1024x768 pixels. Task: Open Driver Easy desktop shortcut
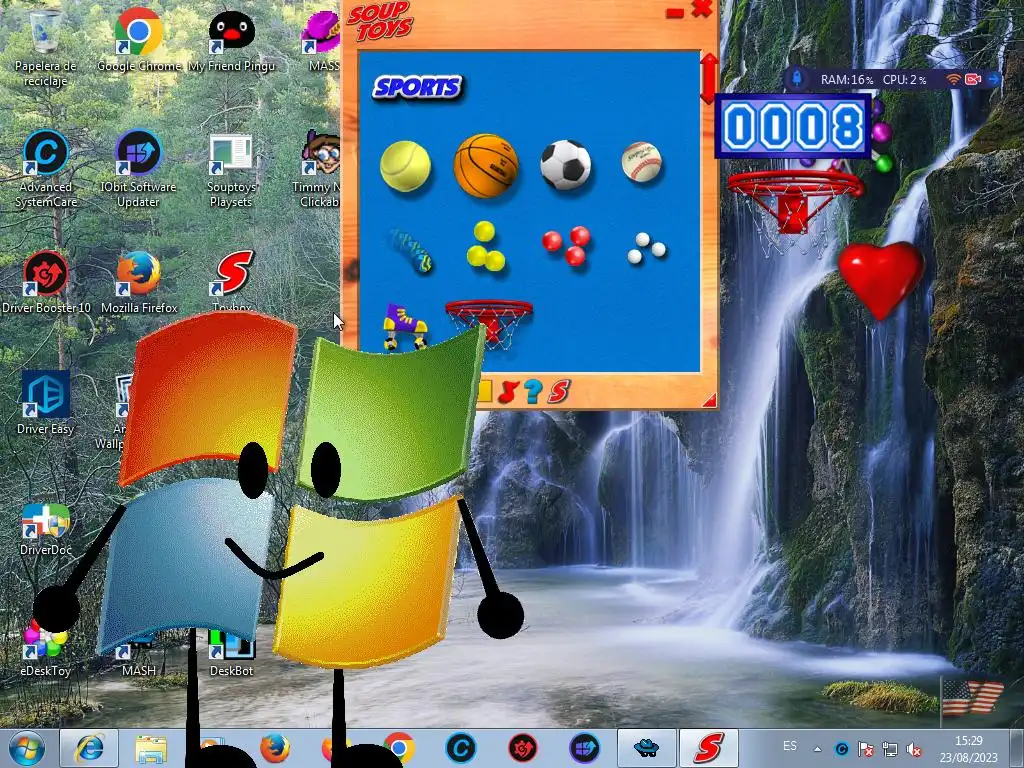[x=45, y=403]
